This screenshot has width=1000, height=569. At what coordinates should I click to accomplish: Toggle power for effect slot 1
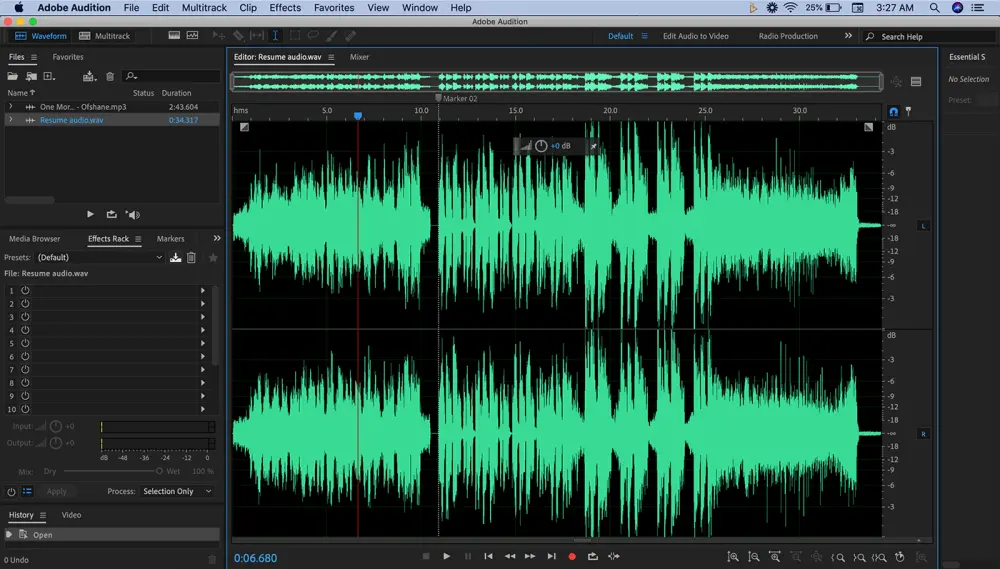coord(25,290)
